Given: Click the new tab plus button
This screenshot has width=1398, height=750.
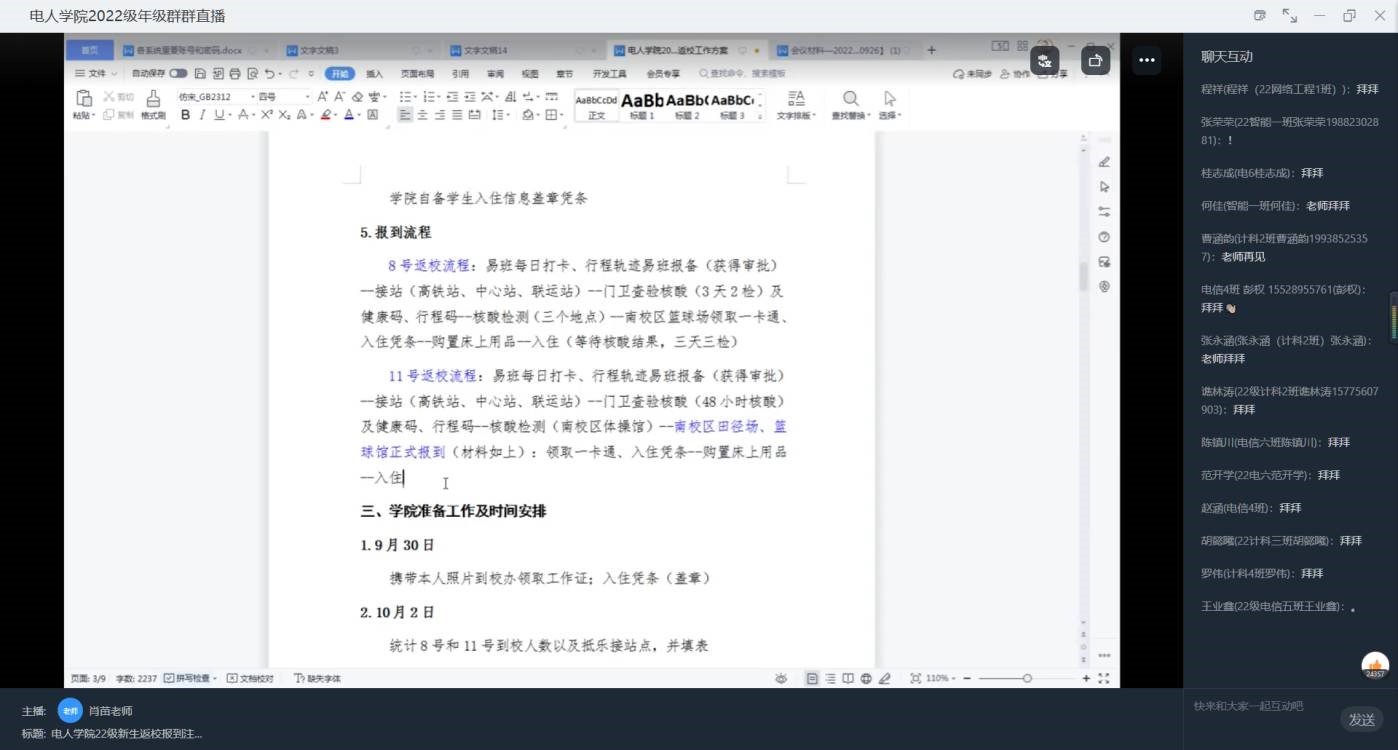Looking at the screenshot, I should (931, 50).
